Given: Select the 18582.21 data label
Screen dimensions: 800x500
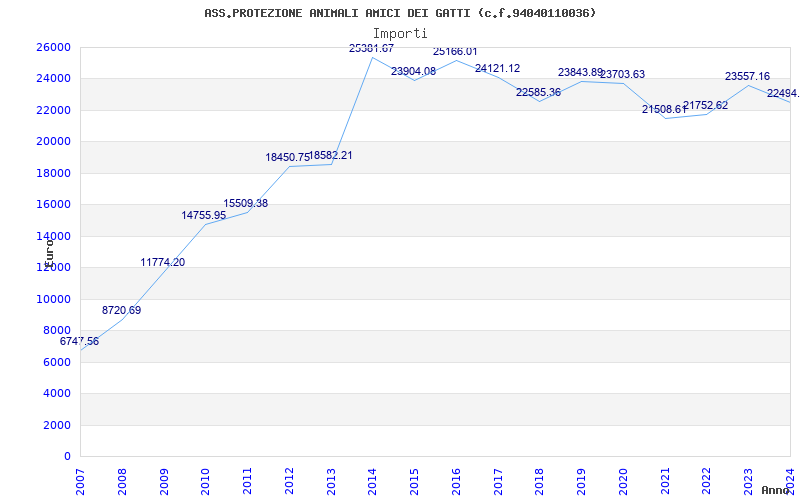Looking at the screenshot, I should pyautogui.click(x=331, y=155).
